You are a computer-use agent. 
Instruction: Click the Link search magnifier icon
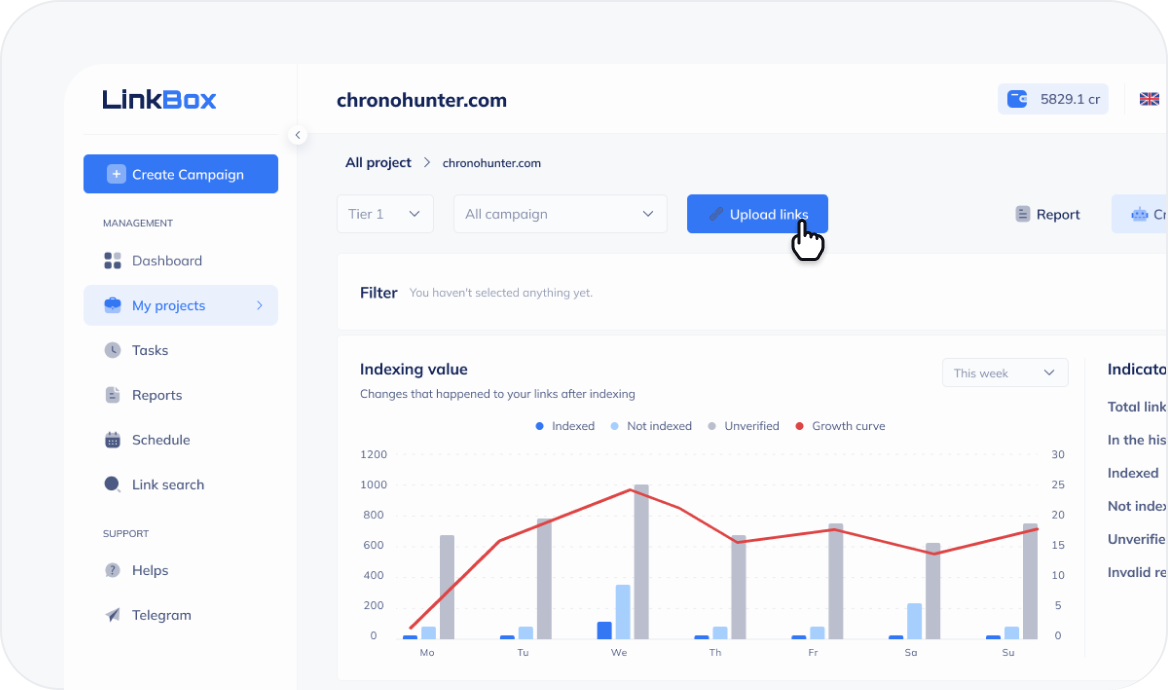point(113,485)
